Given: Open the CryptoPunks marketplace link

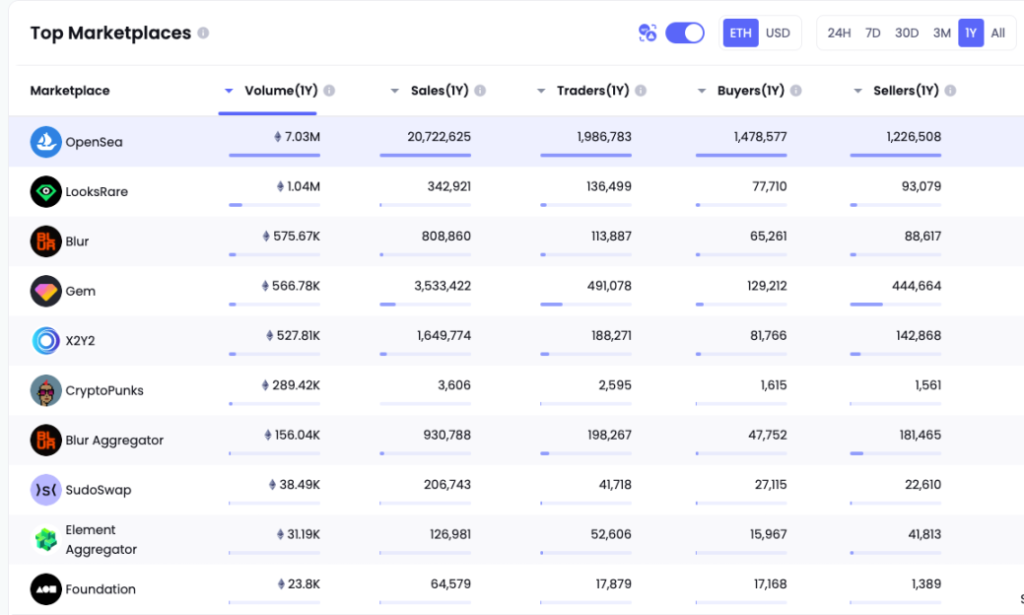Looking at the screenshot, I should [x=104, y=390].
